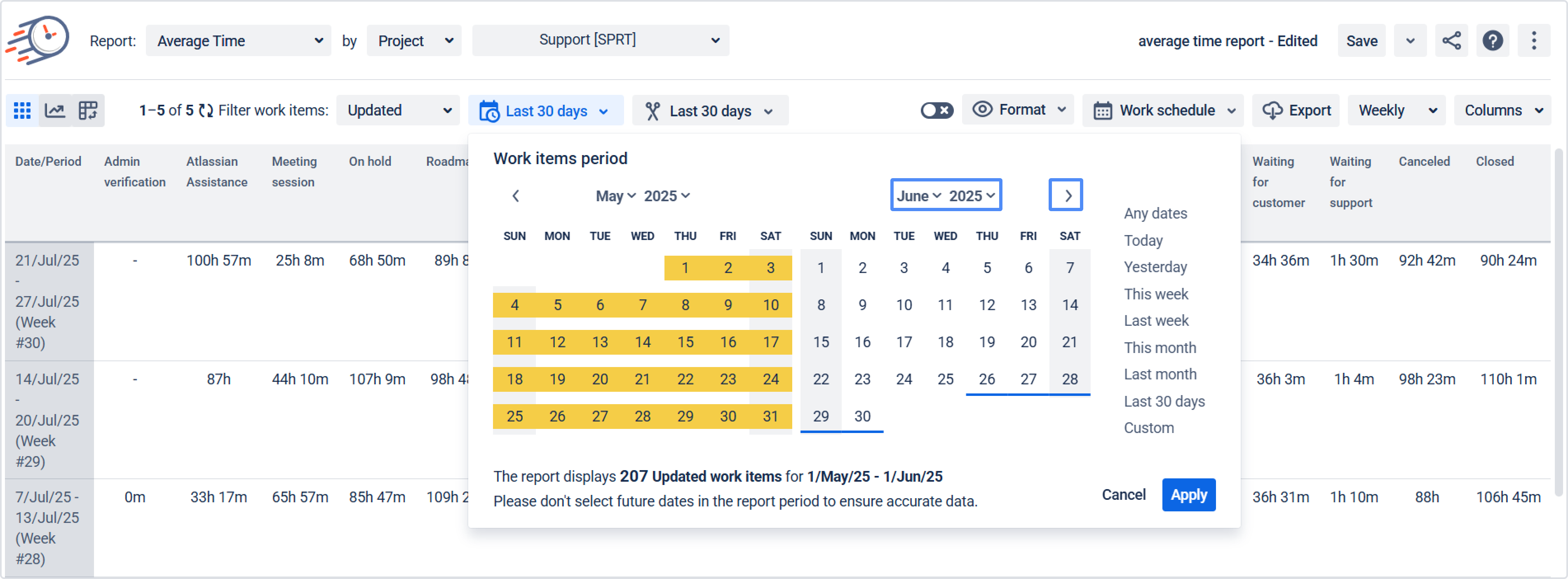1568x579 pixels.
Task: Open the help question mark icon
Action: tap(1493, 41)
